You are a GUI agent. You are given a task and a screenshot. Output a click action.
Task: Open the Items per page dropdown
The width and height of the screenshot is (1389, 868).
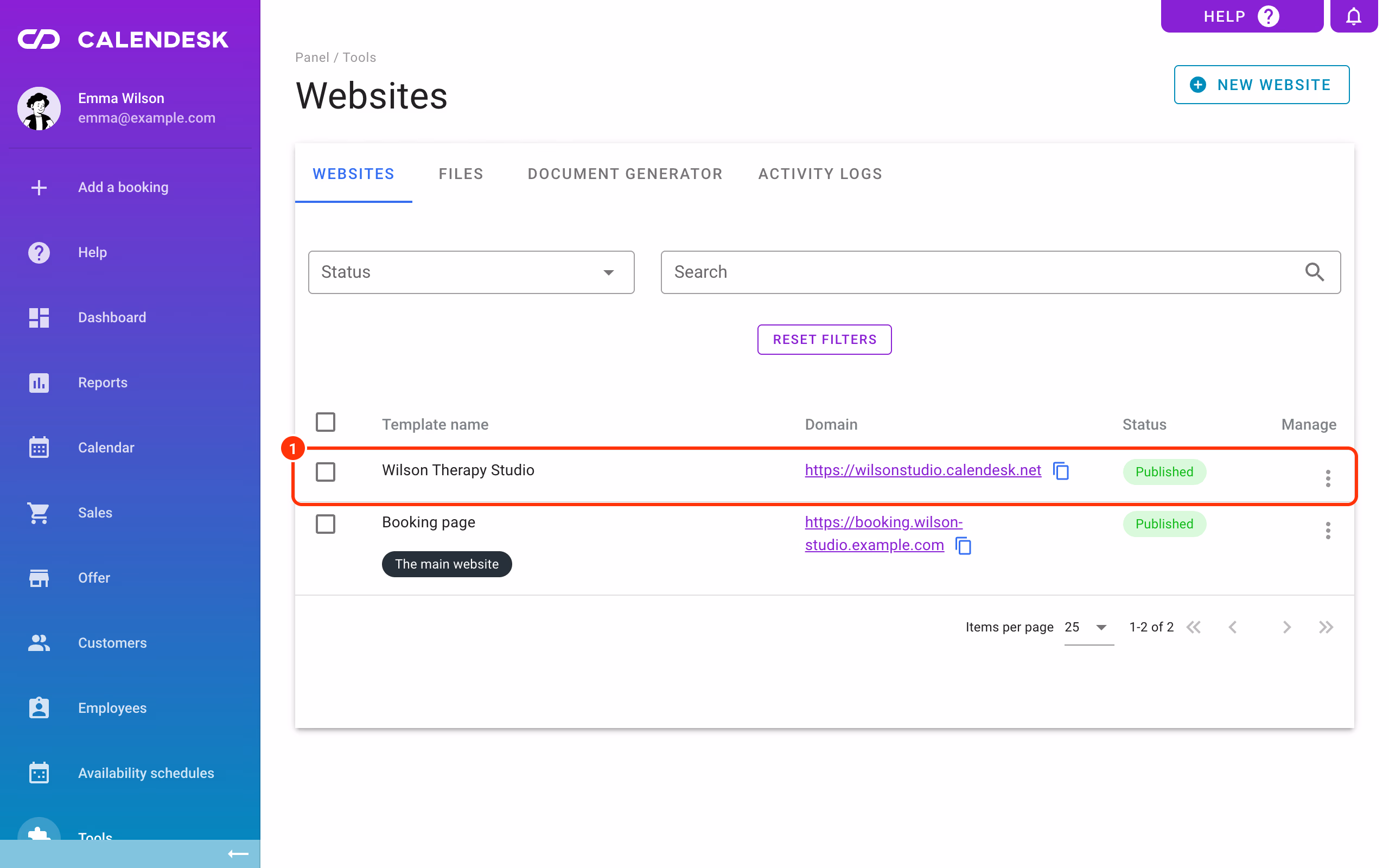coord(1088,627)
